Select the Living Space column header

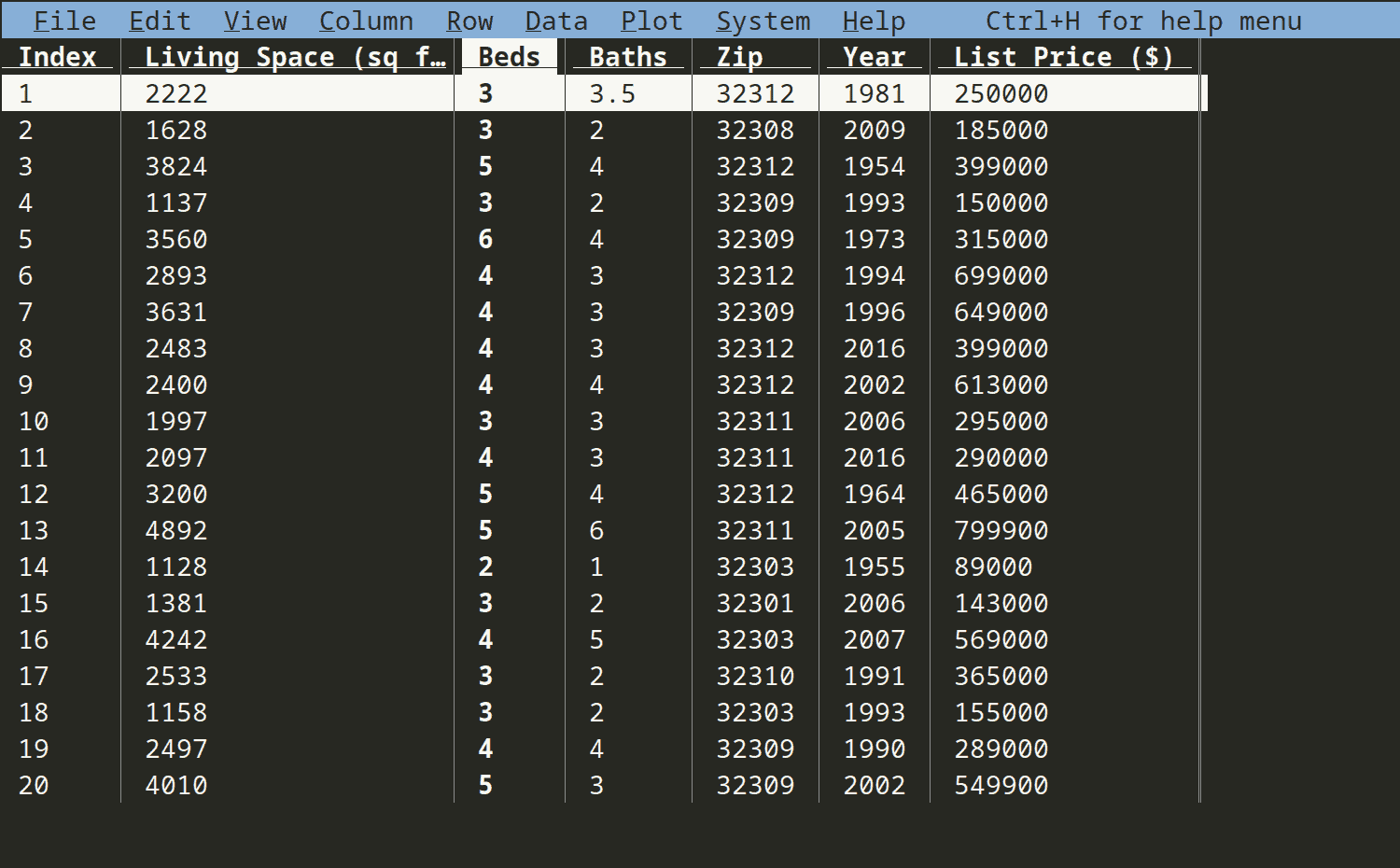click(x=296, y=57)
